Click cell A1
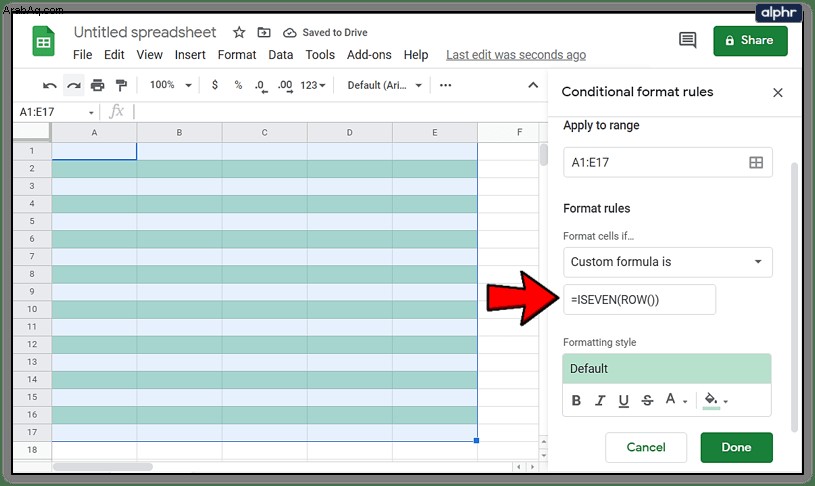The image size is (815, 486). pos(94,151)
